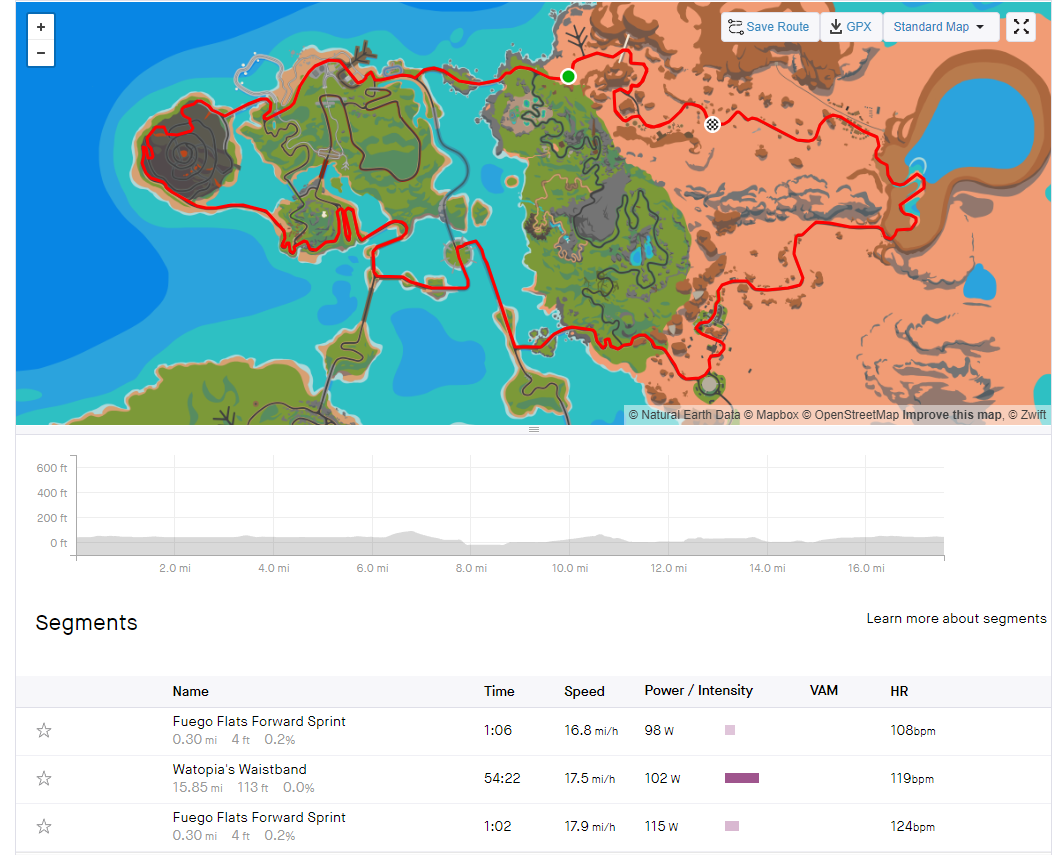Open the Standard Map dropdown
The image size is (1055, 855).
click(940, 27)
